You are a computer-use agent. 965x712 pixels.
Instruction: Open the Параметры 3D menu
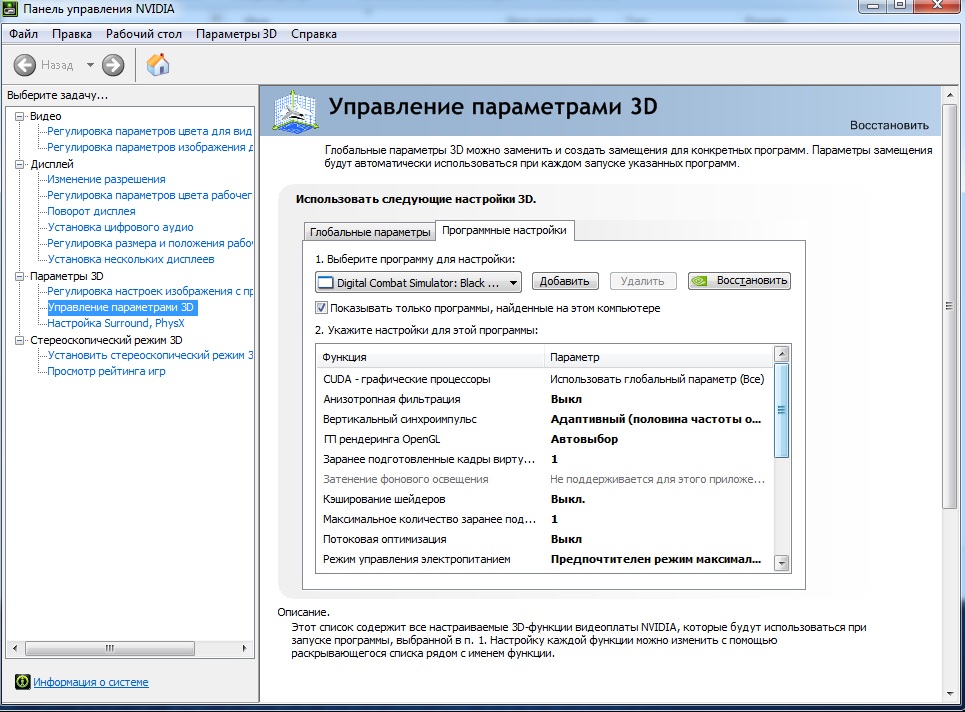pos(236,34)
